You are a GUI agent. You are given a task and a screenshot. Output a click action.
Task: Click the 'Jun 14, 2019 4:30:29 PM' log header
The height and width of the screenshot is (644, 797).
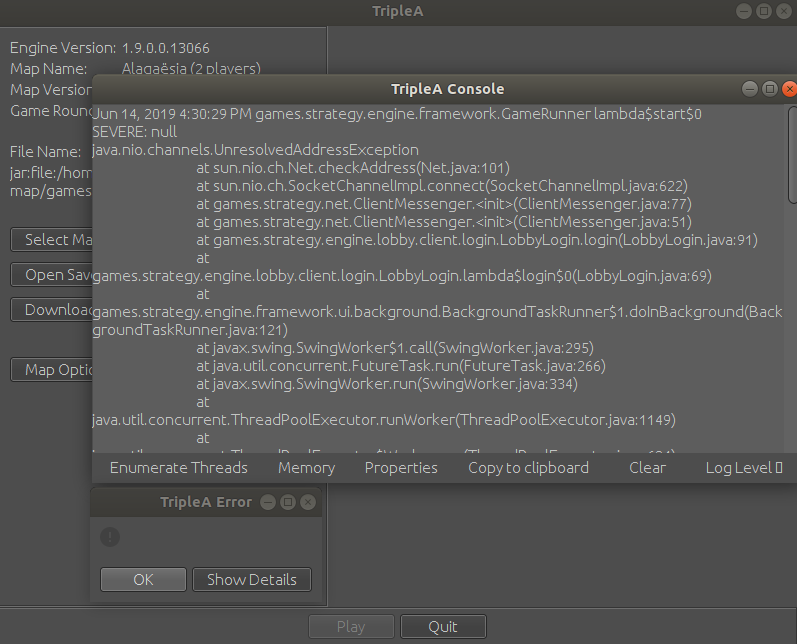click(396, 114)
